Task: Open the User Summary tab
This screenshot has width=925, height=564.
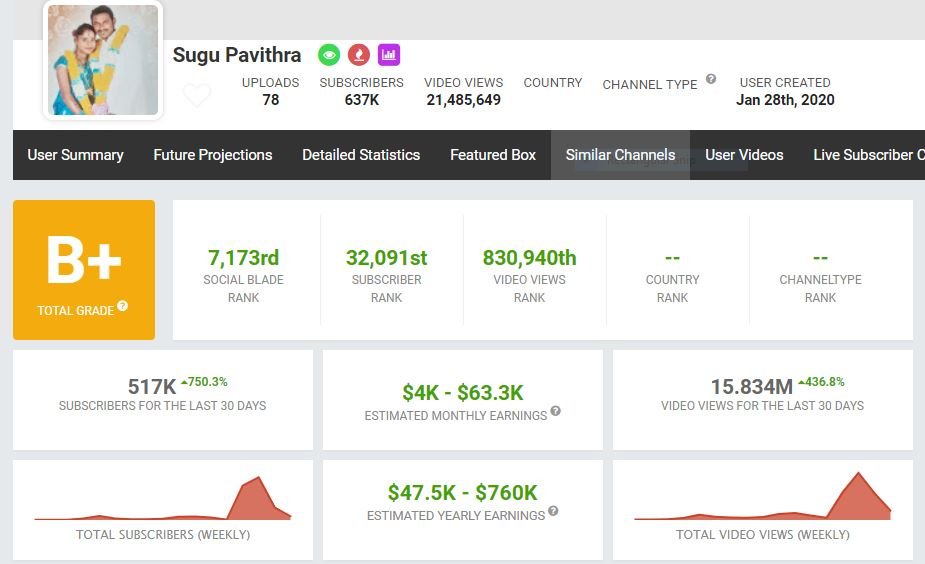Action: coord(75,155)
